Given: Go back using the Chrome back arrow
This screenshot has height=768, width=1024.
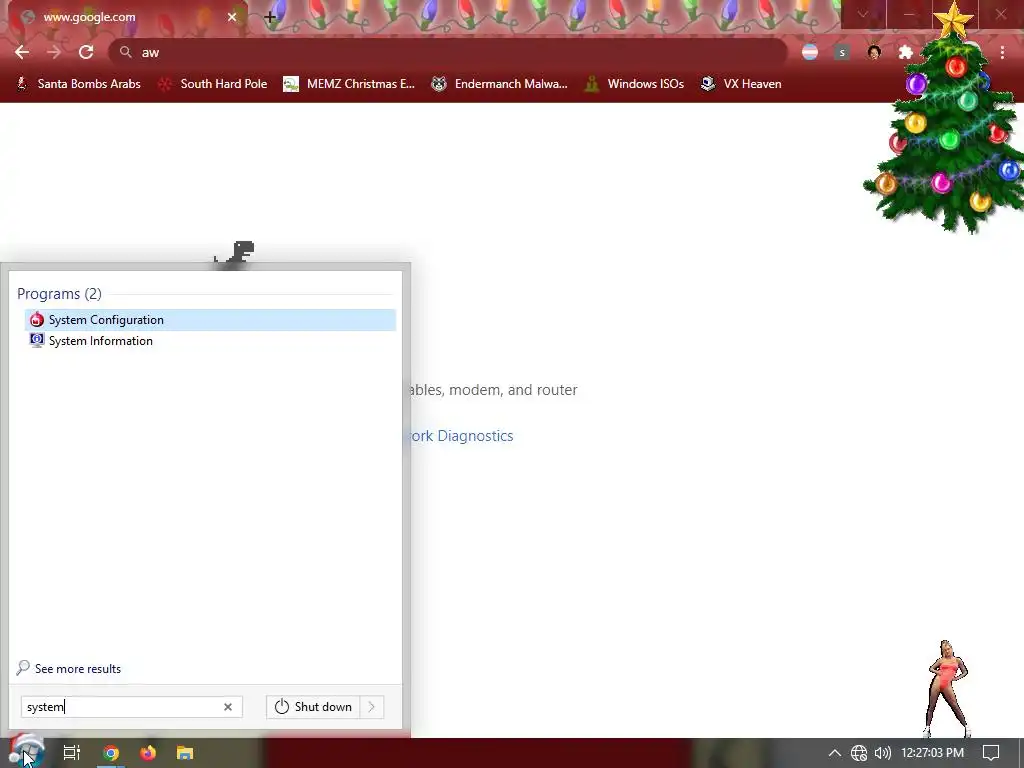Looking at the screenshot, I should pos(22,52).
